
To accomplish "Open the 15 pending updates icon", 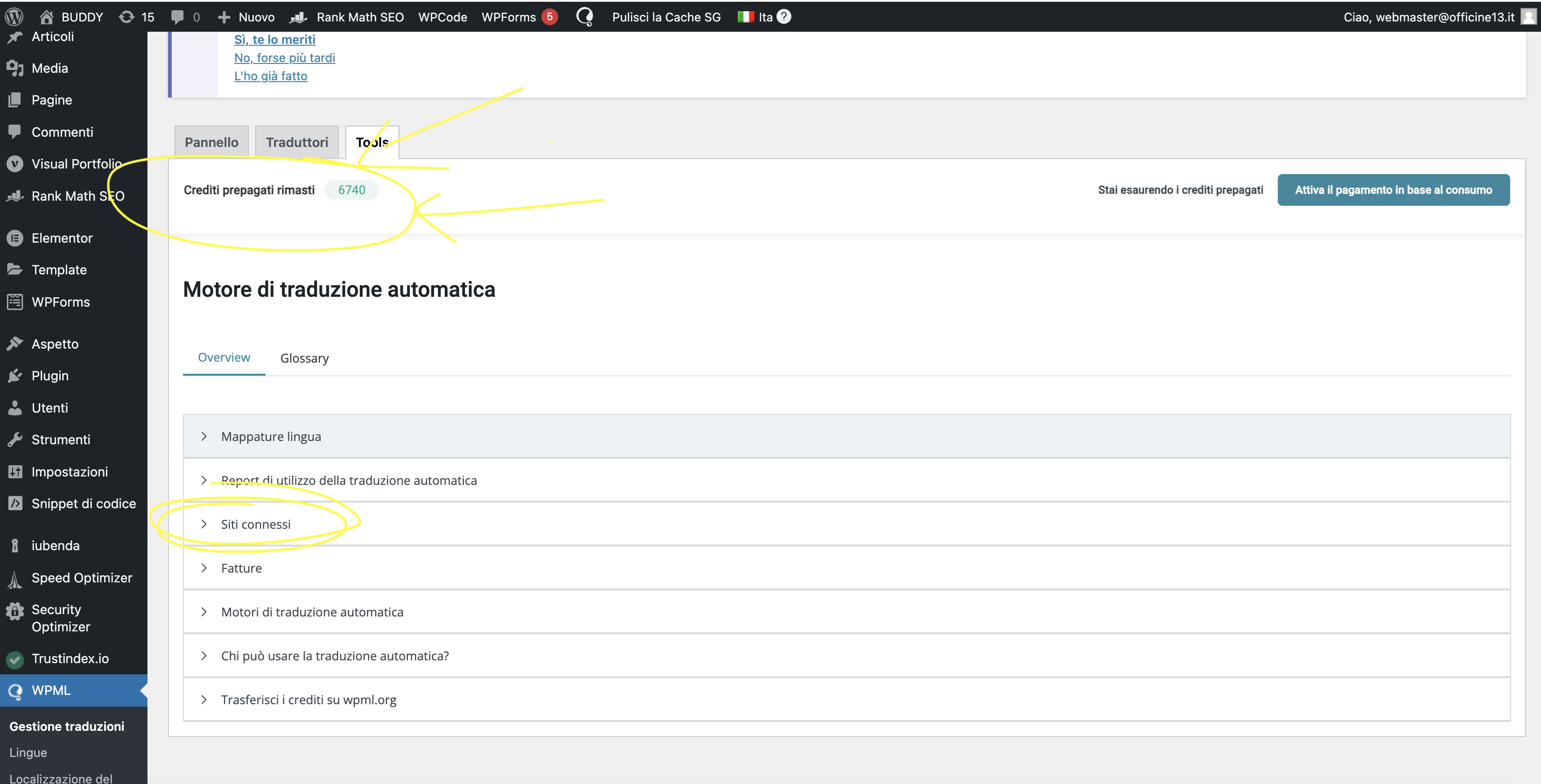I will 126,17.
